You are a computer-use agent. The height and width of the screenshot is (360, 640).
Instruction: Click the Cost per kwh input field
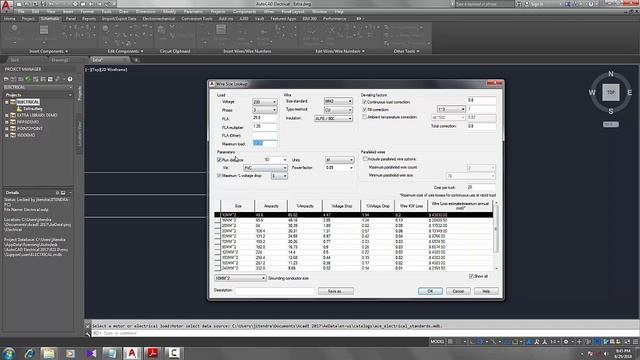[x=482, y=187]
